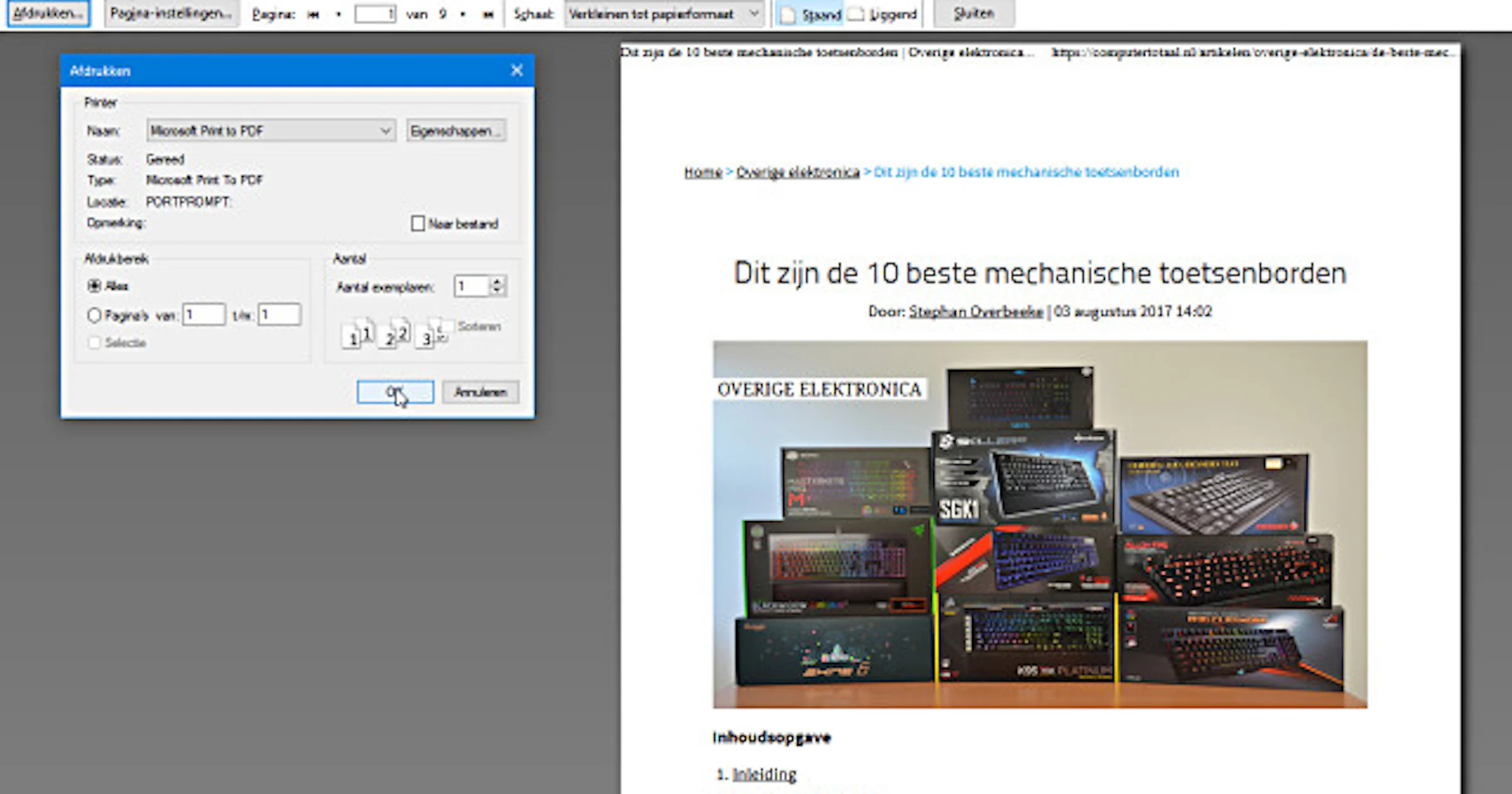The height and width of the screenshot is (794, 1512).
Task: Click the page header URL text
Action: tap(1254, 52)
